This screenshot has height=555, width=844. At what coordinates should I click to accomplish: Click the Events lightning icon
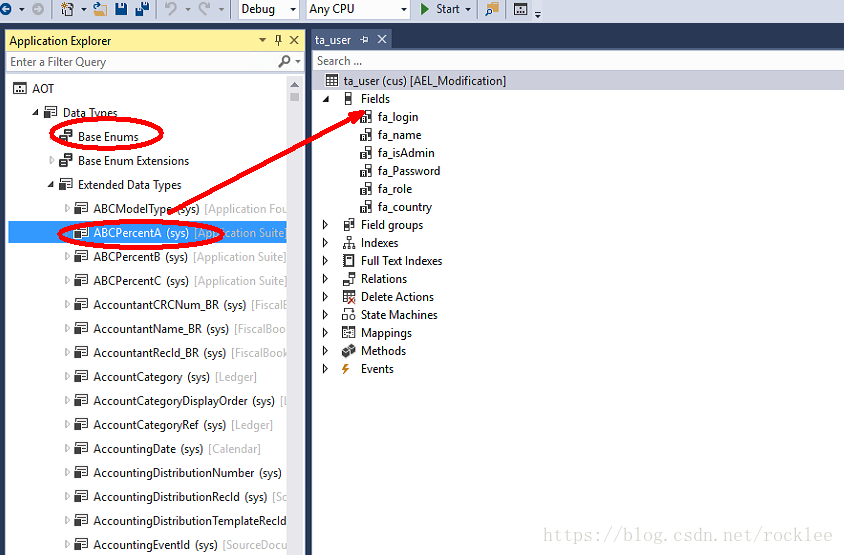[x=346, y=369]
